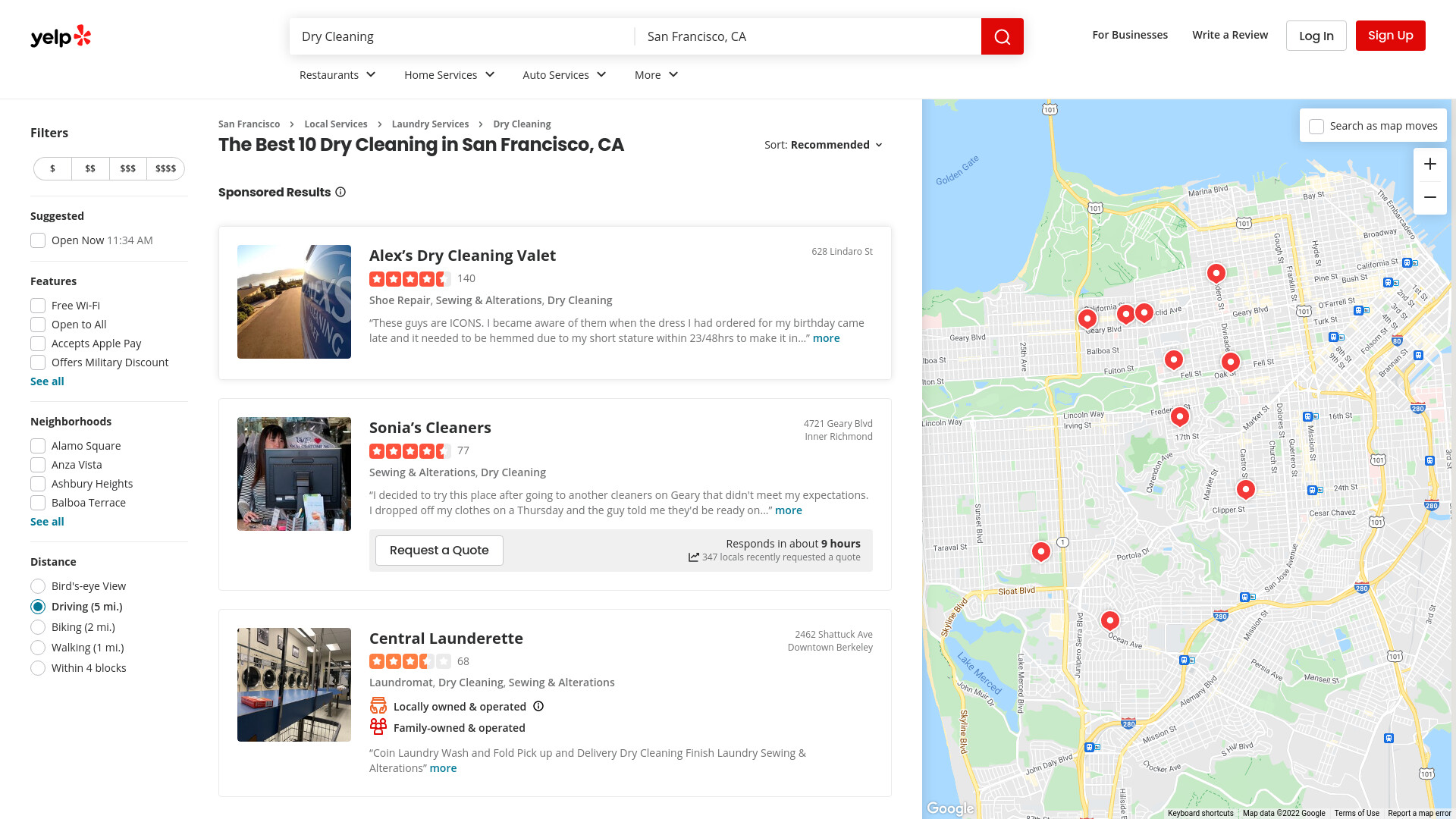This screenshot has width=1456, height=819.
Task: Expand Sonia's Cleaners review with more
Action: [788, 510]
